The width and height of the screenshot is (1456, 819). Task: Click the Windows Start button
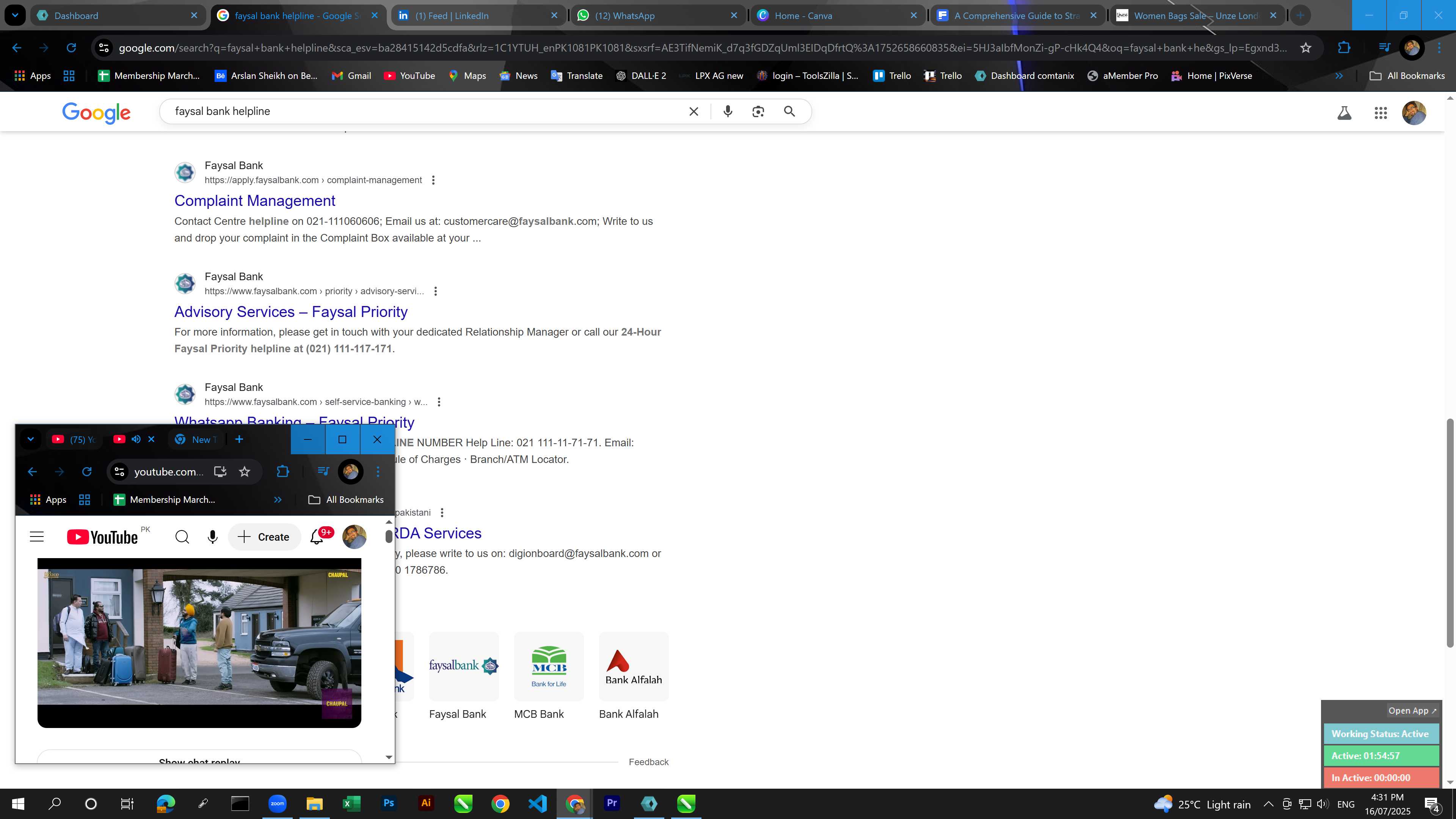click(x=18, y=804)
